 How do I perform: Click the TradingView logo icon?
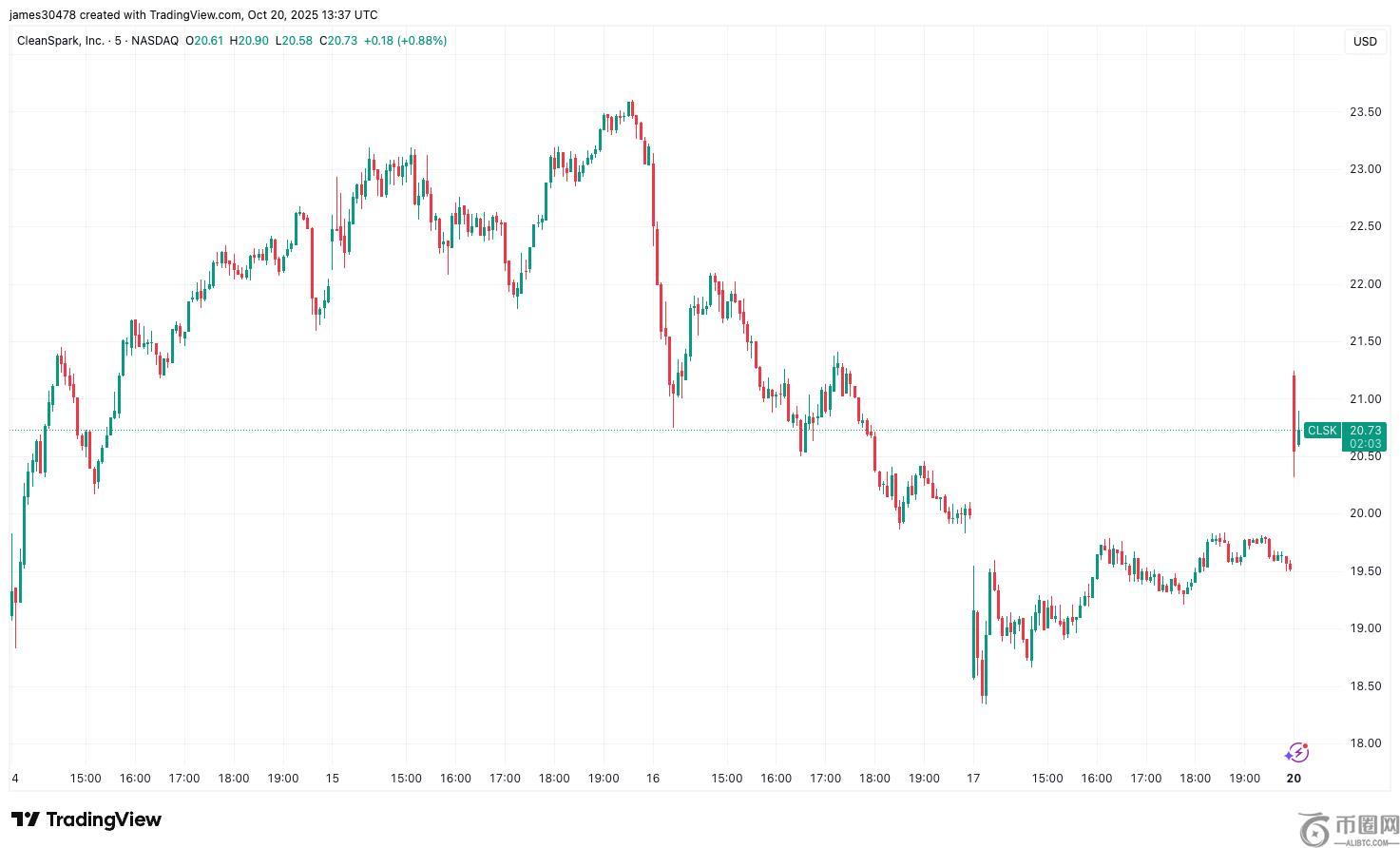(26, 819)
